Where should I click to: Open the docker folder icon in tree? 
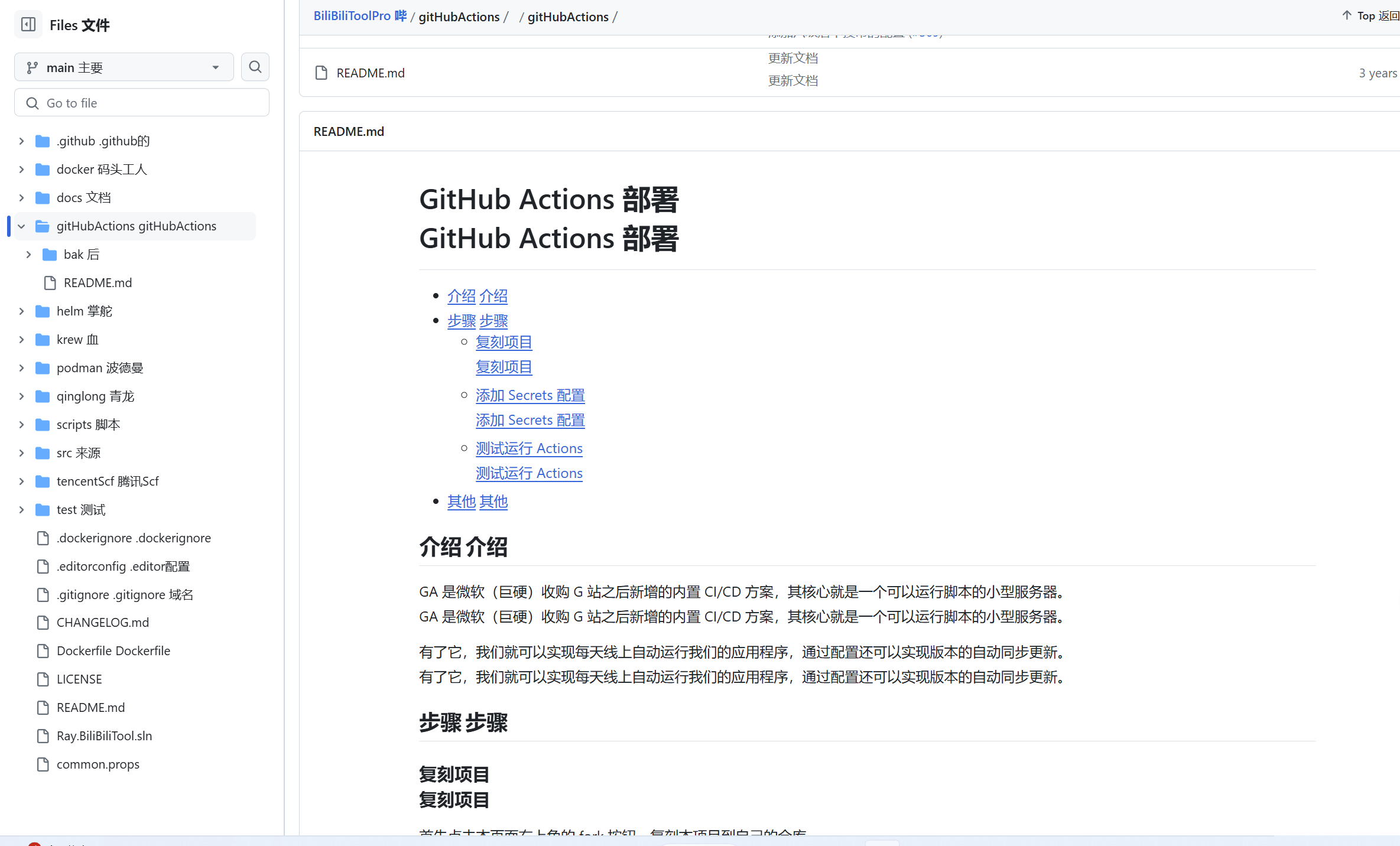(x=43, y=170)
